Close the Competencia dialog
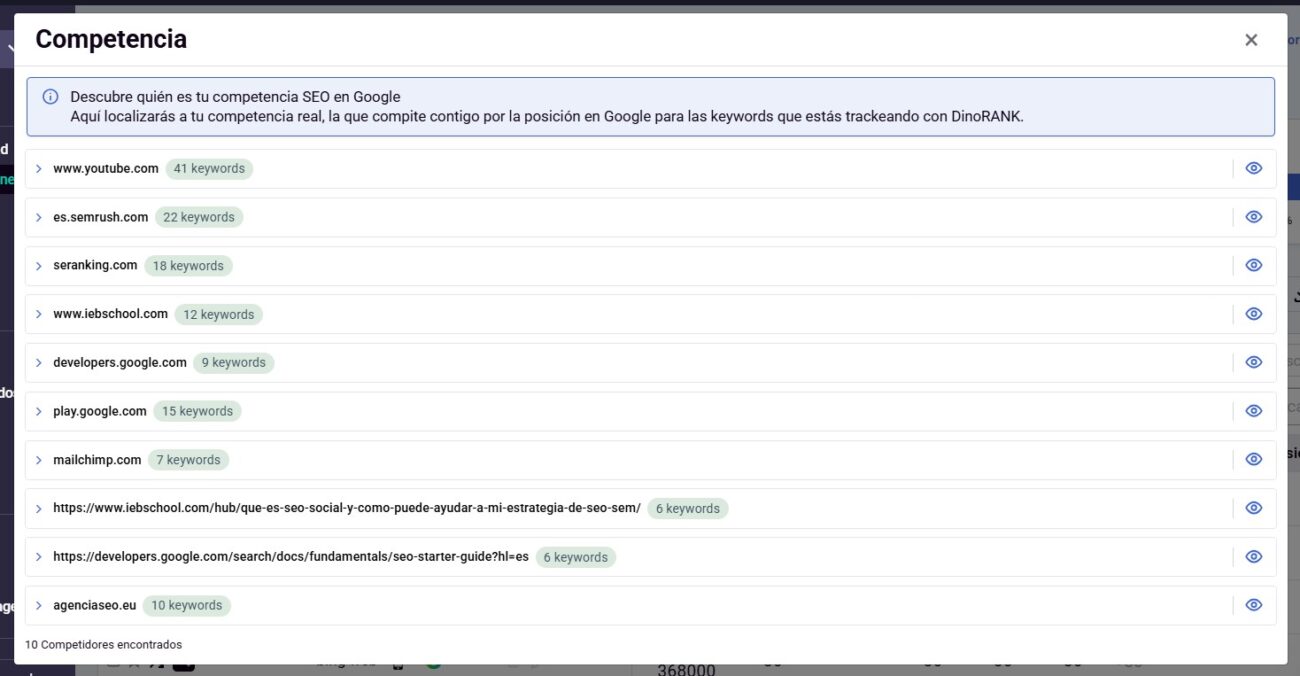This screenshot has width=1300, height=676. [x=1251, y=40]
